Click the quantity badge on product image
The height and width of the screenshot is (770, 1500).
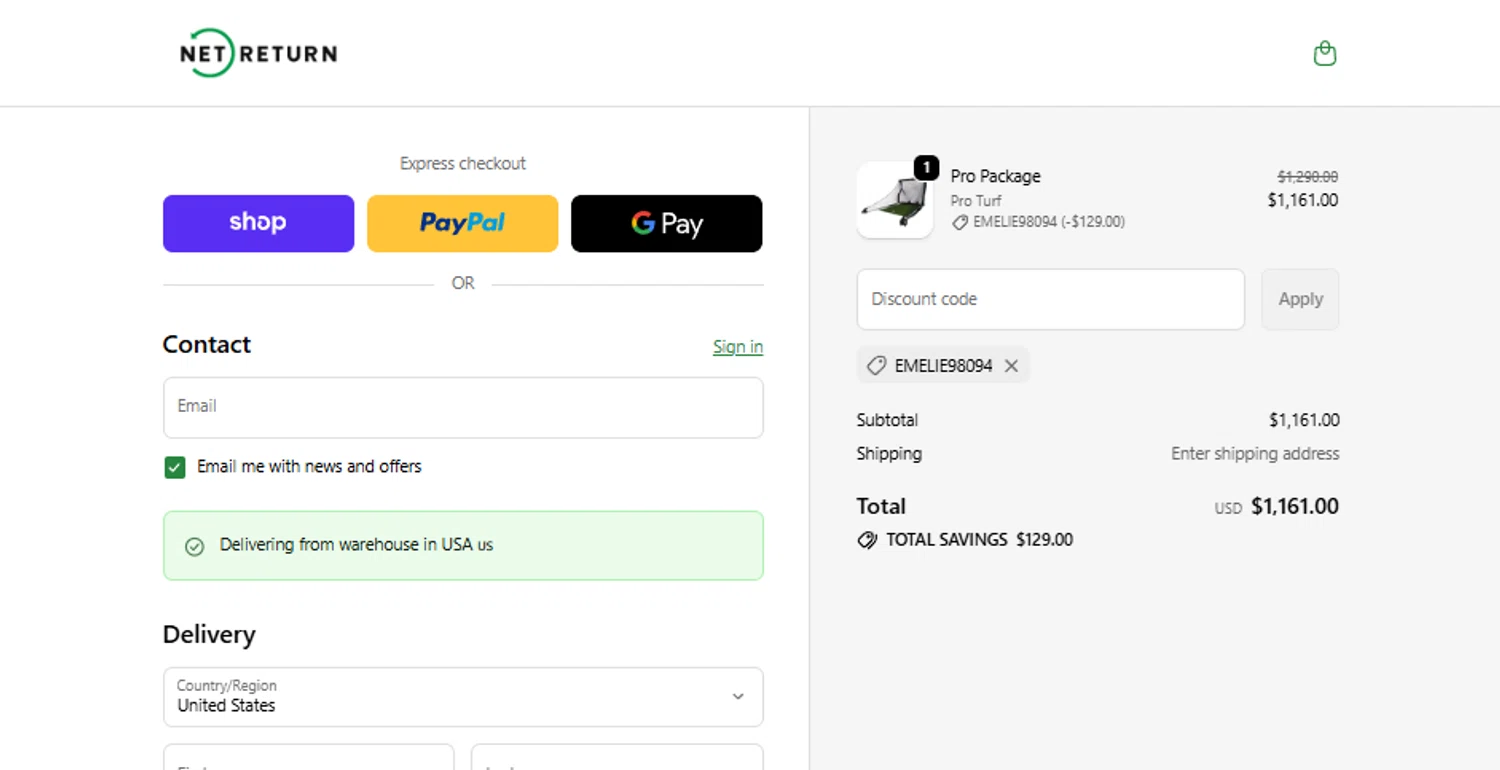[926, 168]
